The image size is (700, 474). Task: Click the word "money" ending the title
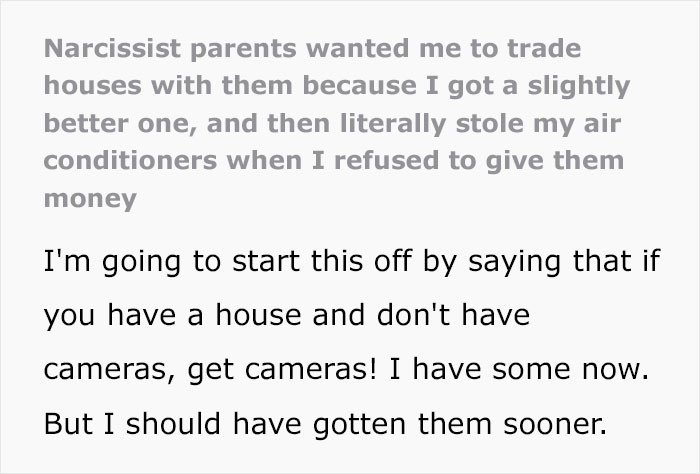point(90,197)
